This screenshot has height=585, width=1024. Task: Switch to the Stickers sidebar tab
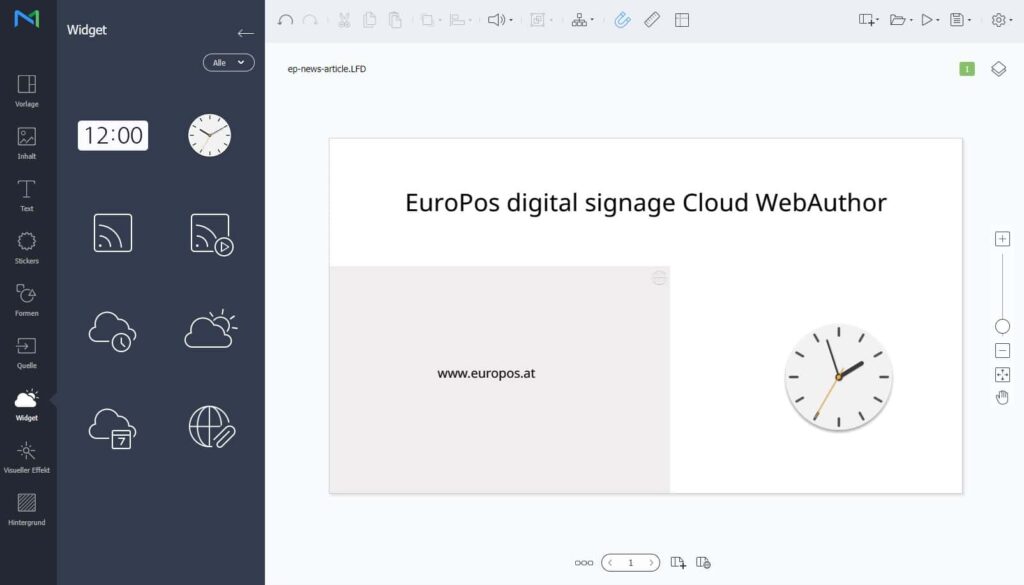coord(27,247)
